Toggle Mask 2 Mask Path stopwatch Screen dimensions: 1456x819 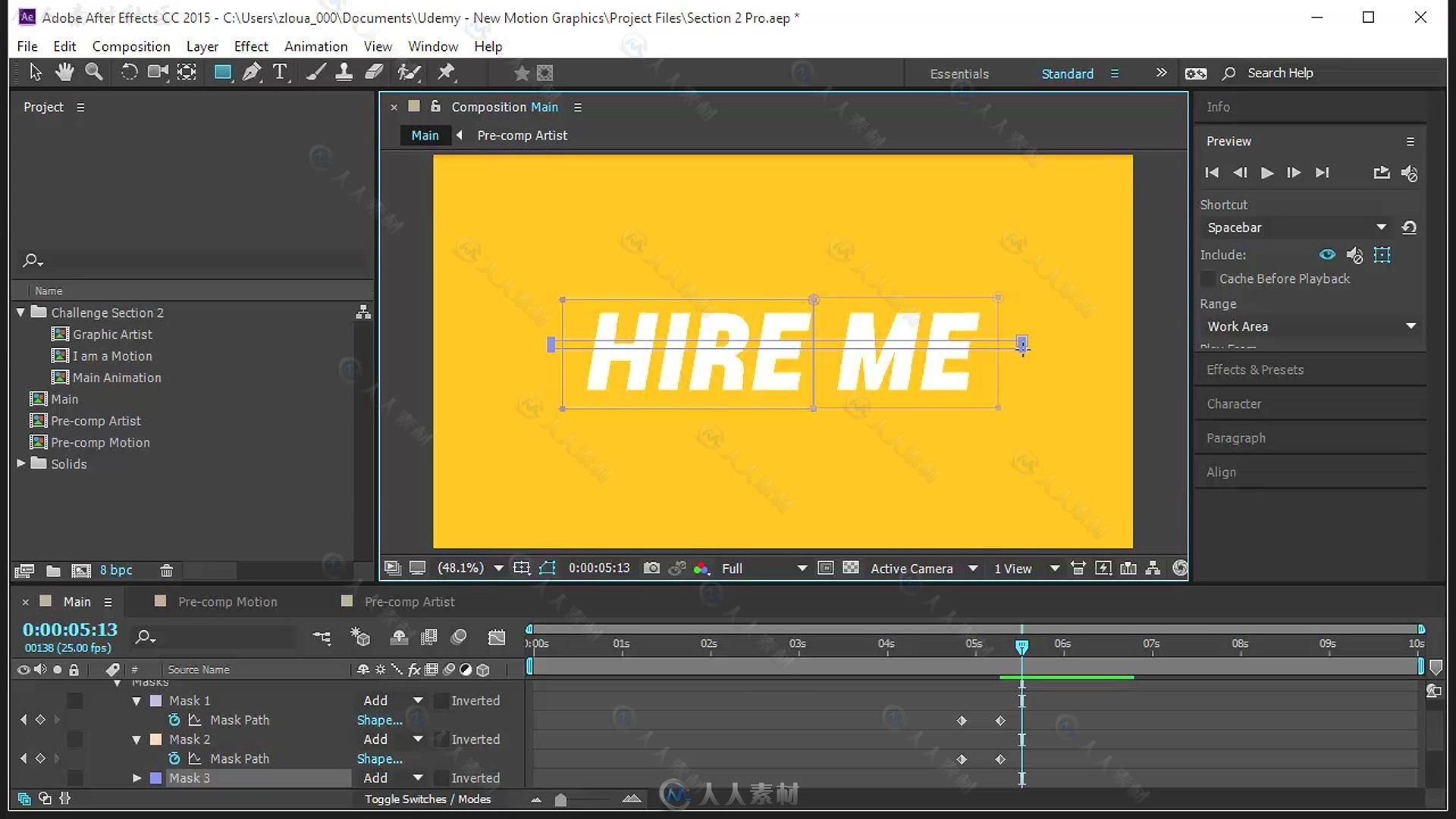174,758
